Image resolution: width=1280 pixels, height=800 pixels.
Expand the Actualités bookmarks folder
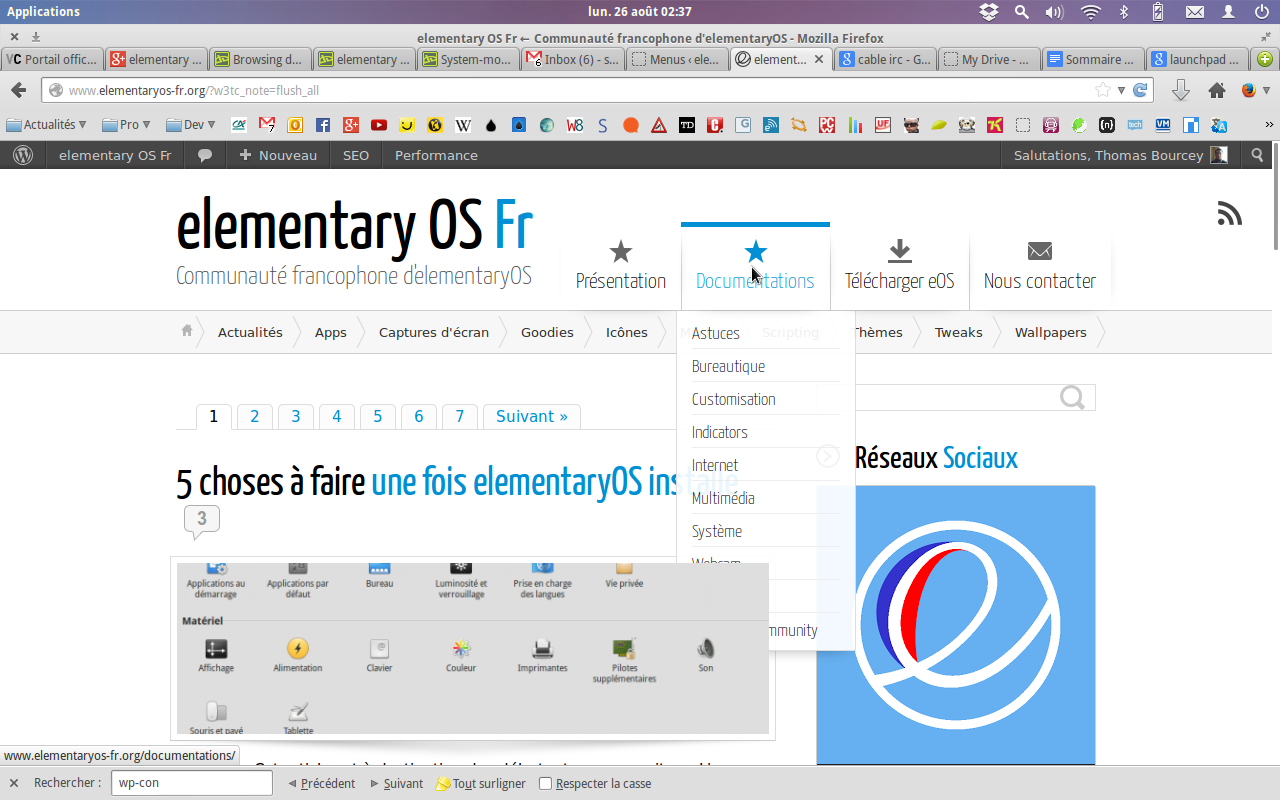tap(47, 125)
